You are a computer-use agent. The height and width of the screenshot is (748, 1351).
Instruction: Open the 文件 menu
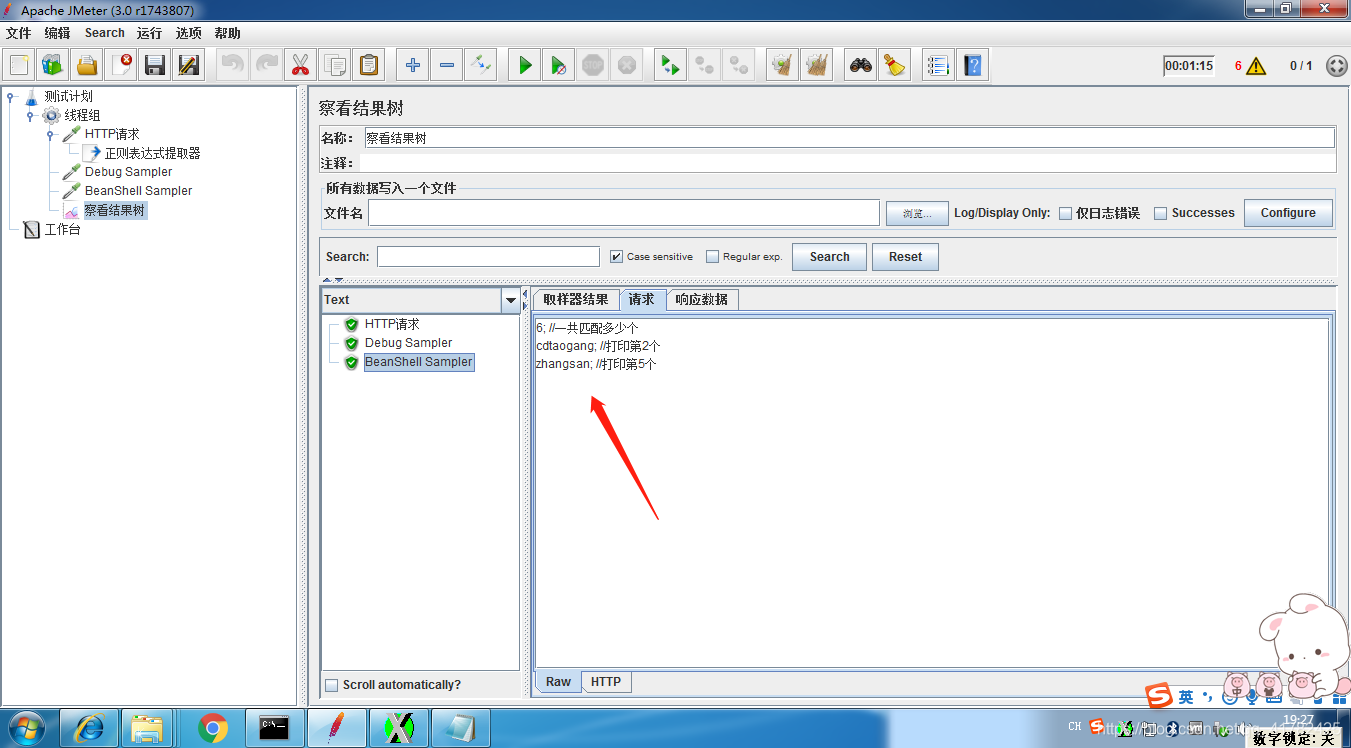(19, 33)
